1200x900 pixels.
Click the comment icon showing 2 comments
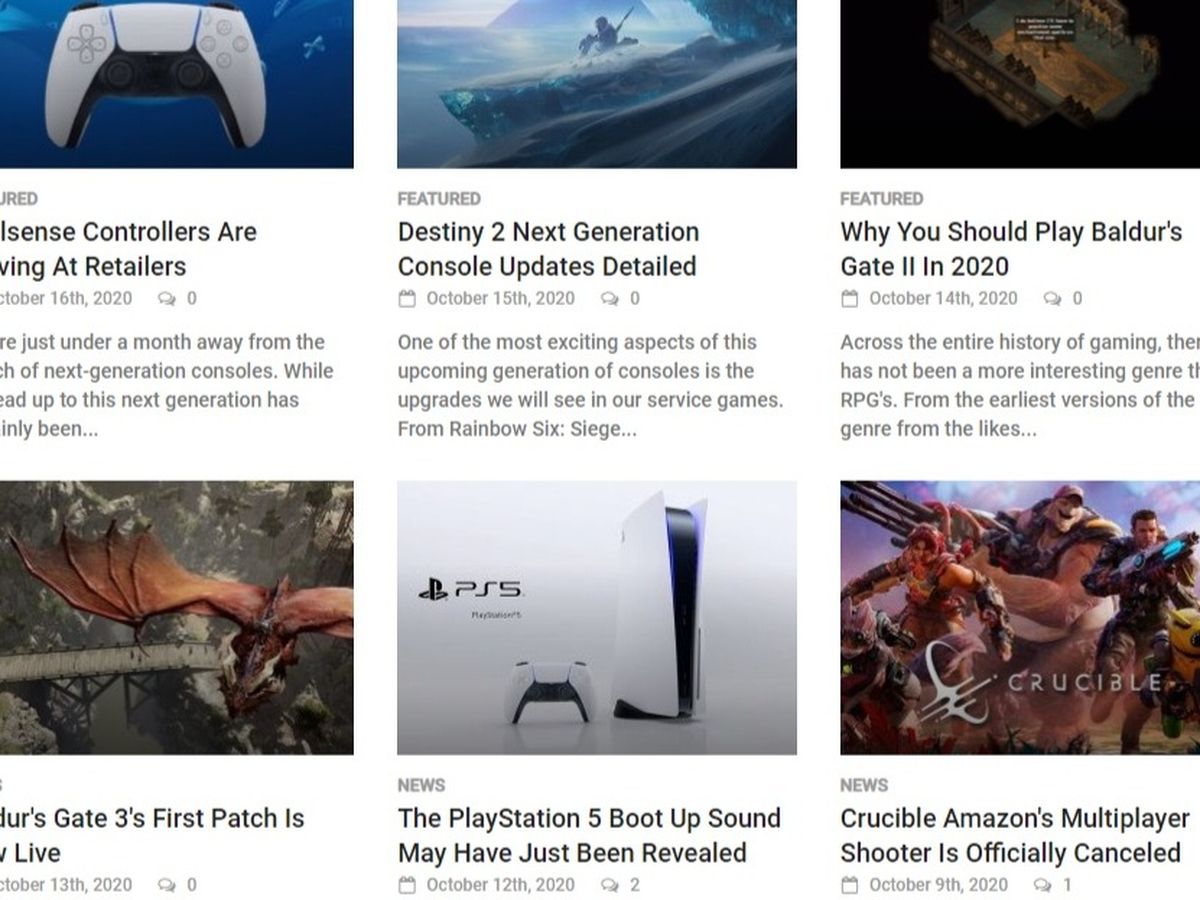click(609, 885)
